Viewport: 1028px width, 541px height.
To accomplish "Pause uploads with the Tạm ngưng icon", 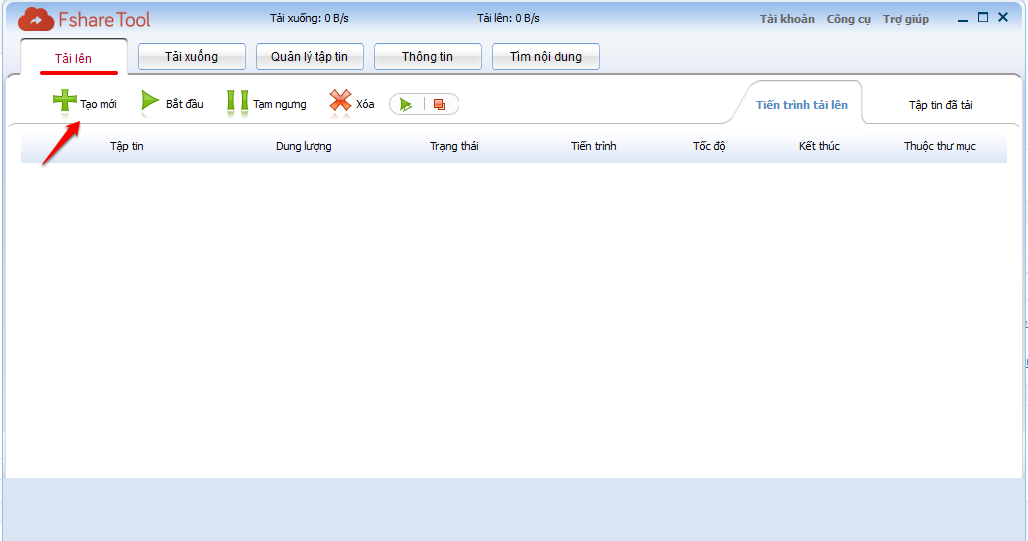I will pos(237,102).
